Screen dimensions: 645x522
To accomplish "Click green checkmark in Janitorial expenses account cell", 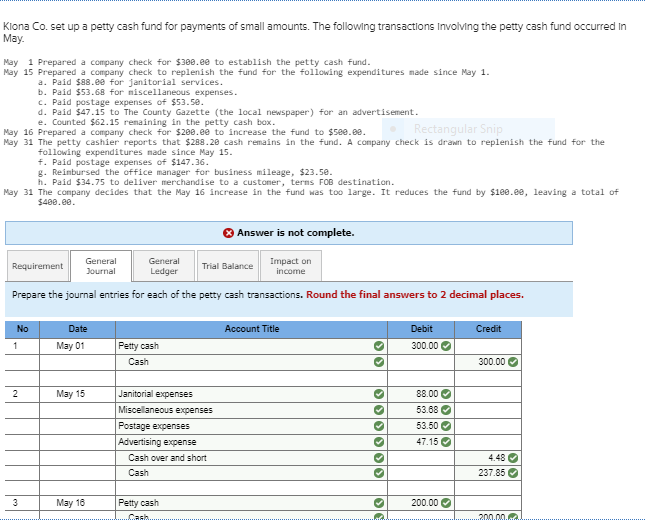I will (x=379, y=394).
